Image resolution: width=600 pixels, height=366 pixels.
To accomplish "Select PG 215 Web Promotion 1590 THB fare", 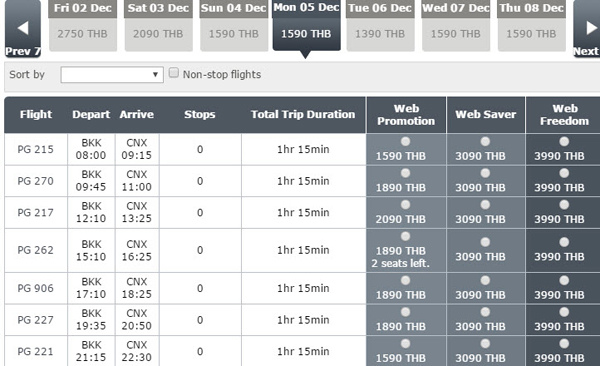I will 406,142.
